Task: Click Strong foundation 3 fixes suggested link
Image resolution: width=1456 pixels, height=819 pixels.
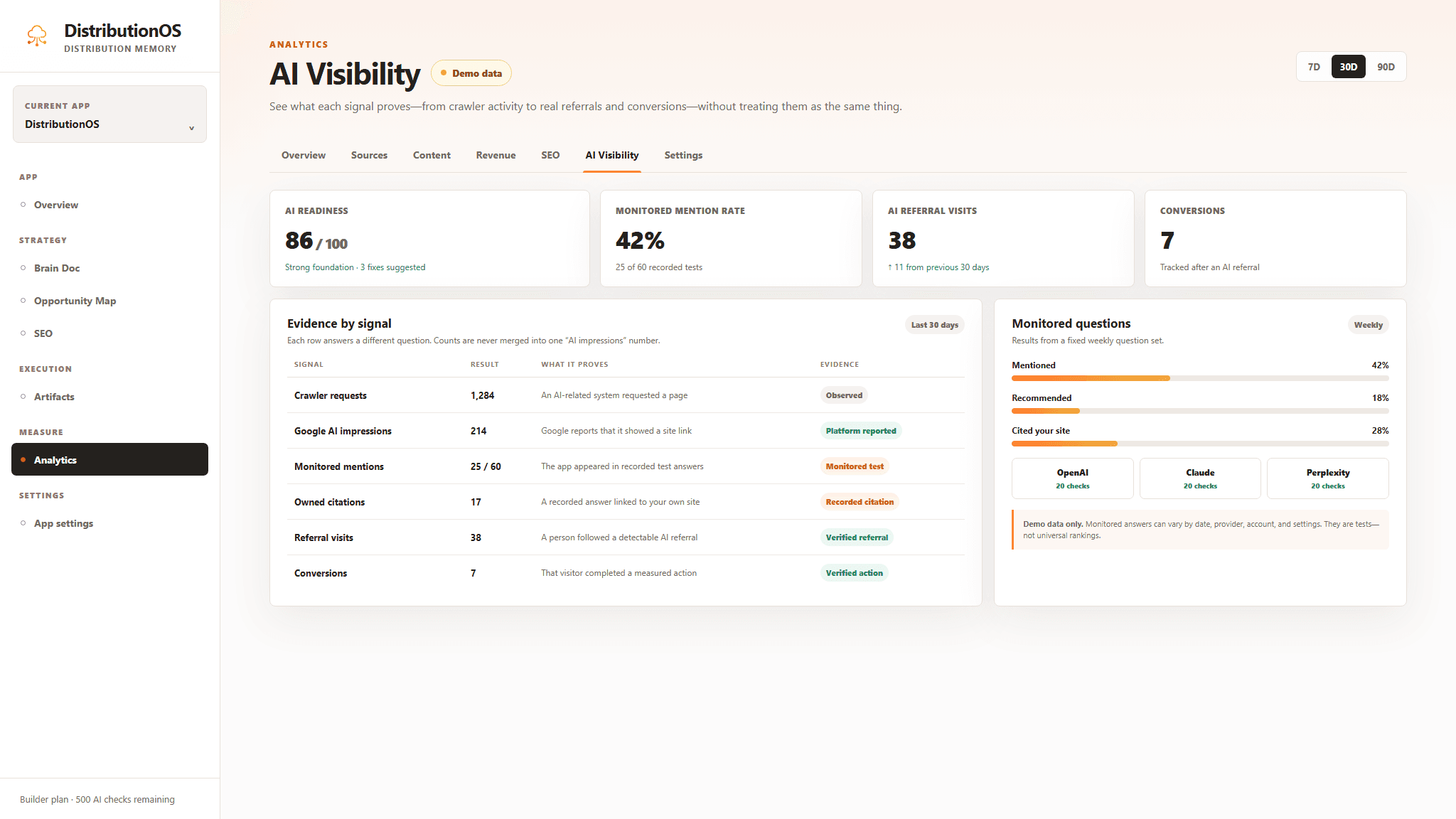Action: 355,267
